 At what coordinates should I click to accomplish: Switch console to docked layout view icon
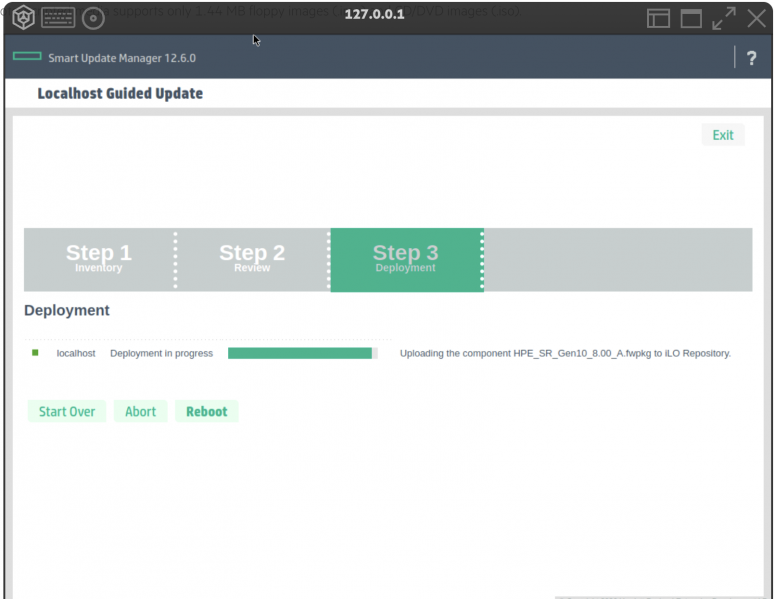click(x=658, y=19)
